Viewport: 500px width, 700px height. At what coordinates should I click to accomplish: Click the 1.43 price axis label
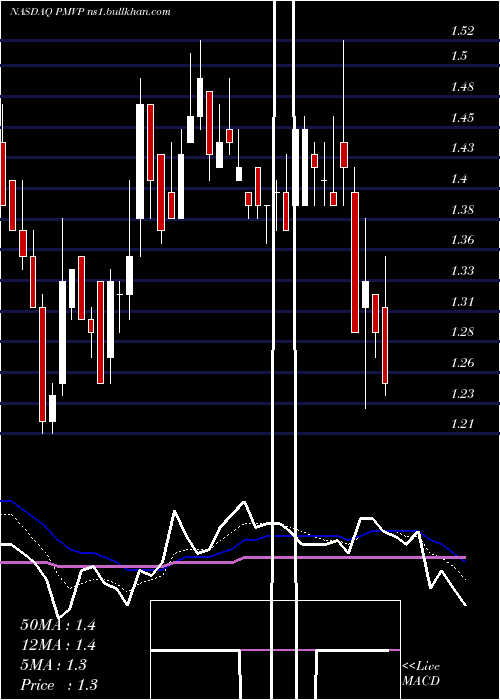coord(462,148)
